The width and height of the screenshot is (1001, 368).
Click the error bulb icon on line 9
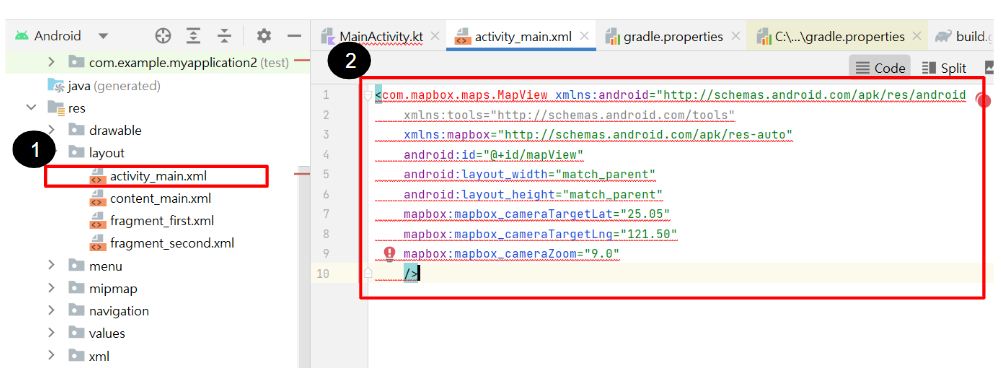coord(389,254)
